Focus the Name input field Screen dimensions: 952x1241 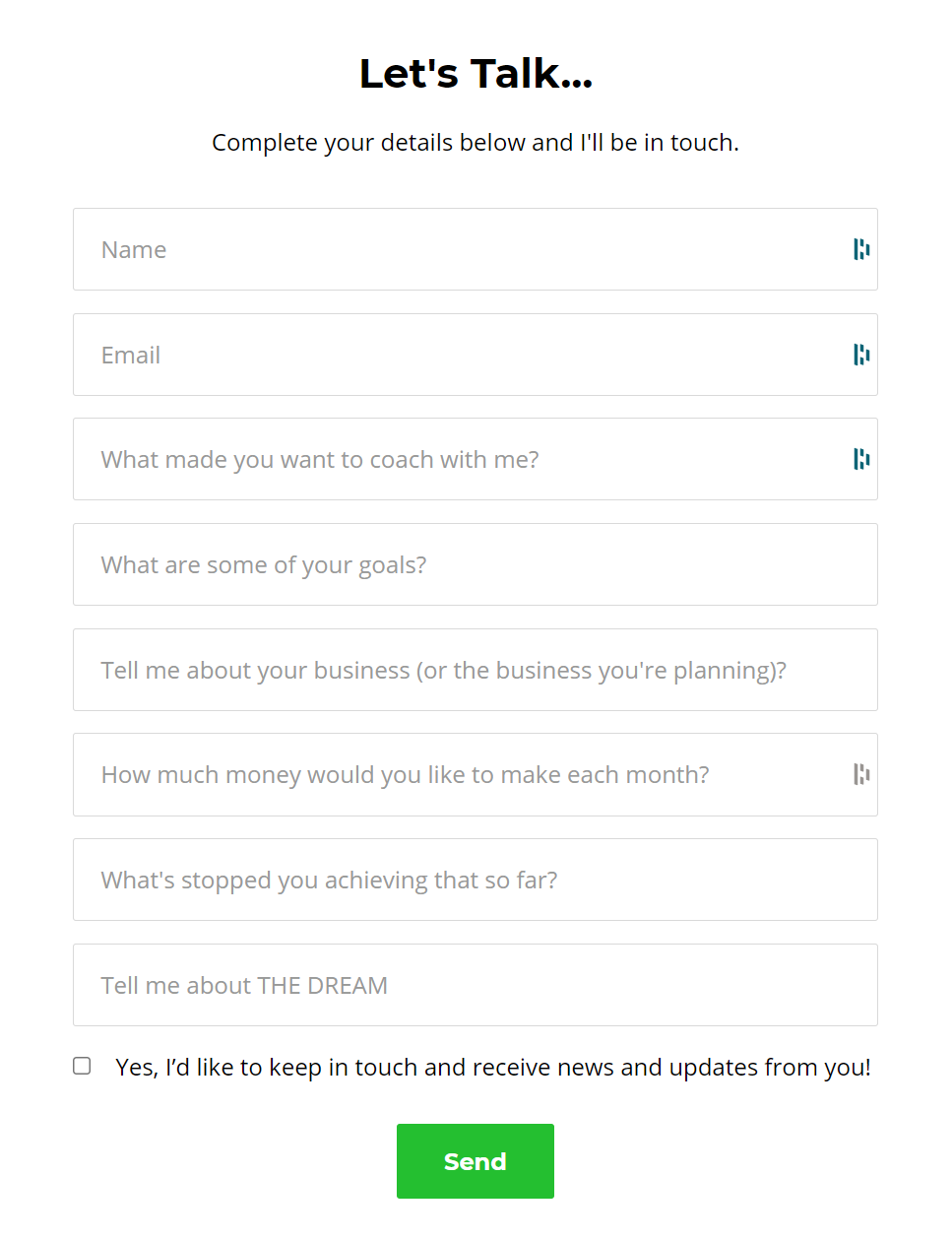point(475,249)
